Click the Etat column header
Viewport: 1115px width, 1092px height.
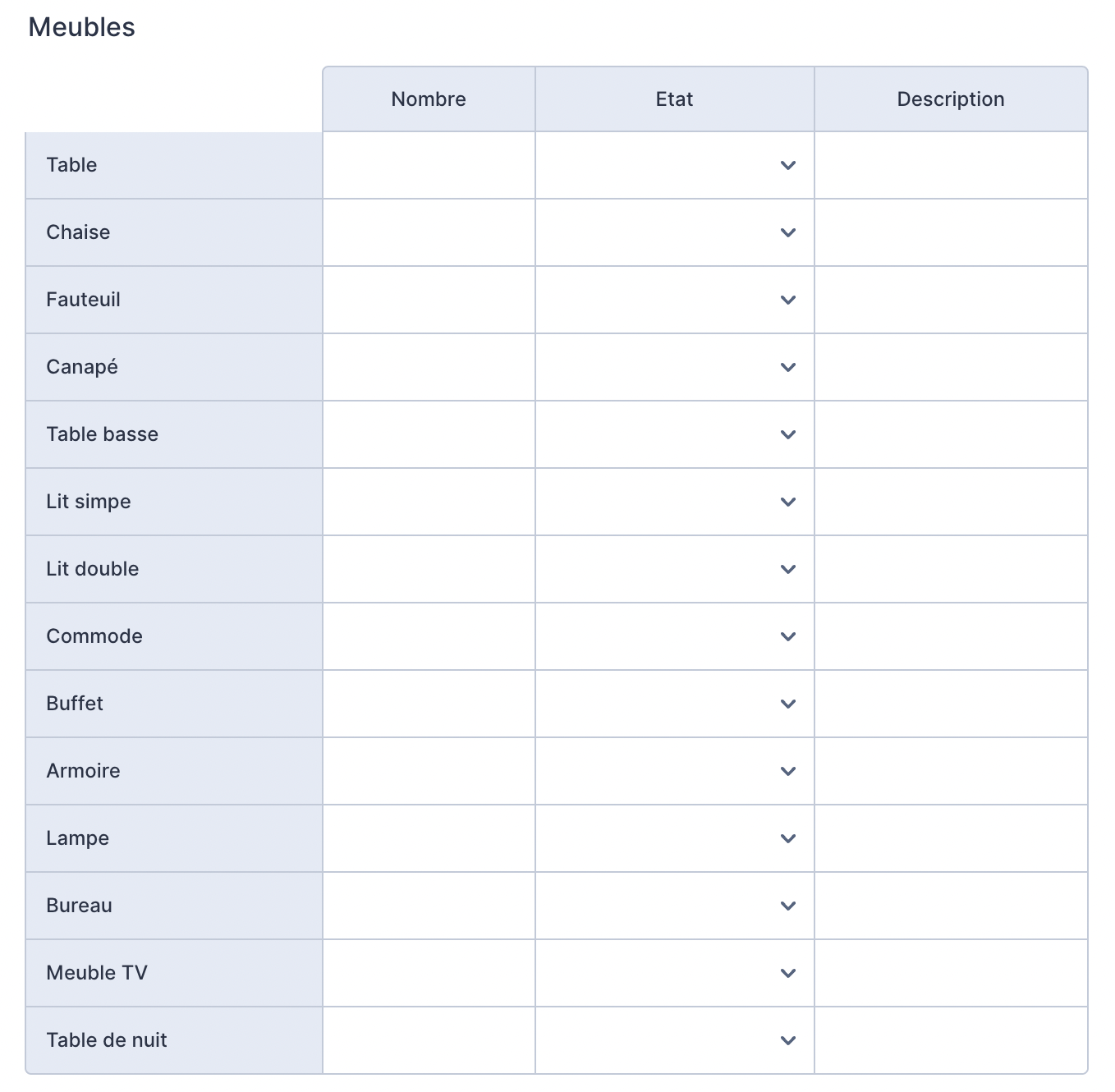[675, 99]
